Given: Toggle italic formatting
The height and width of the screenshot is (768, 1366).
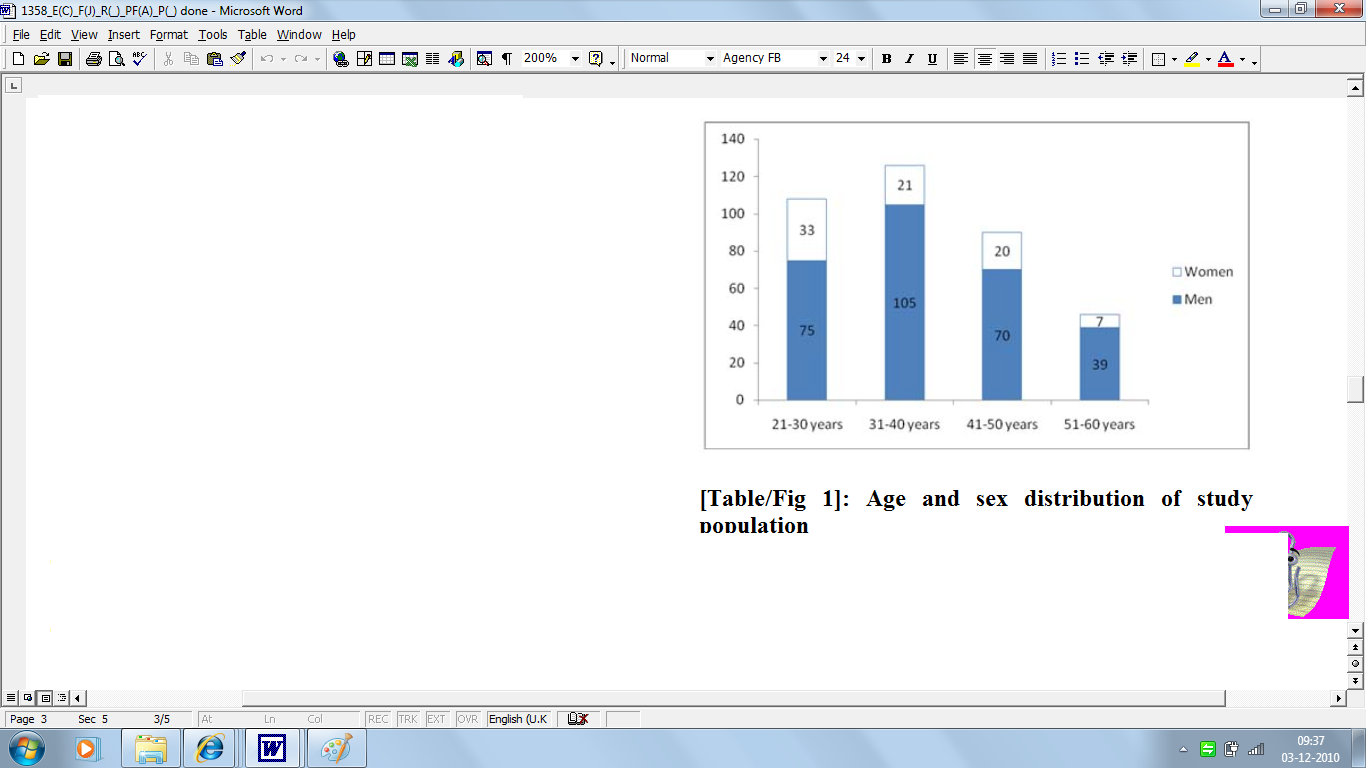Looking at the screenshot, I should [909, 59].
